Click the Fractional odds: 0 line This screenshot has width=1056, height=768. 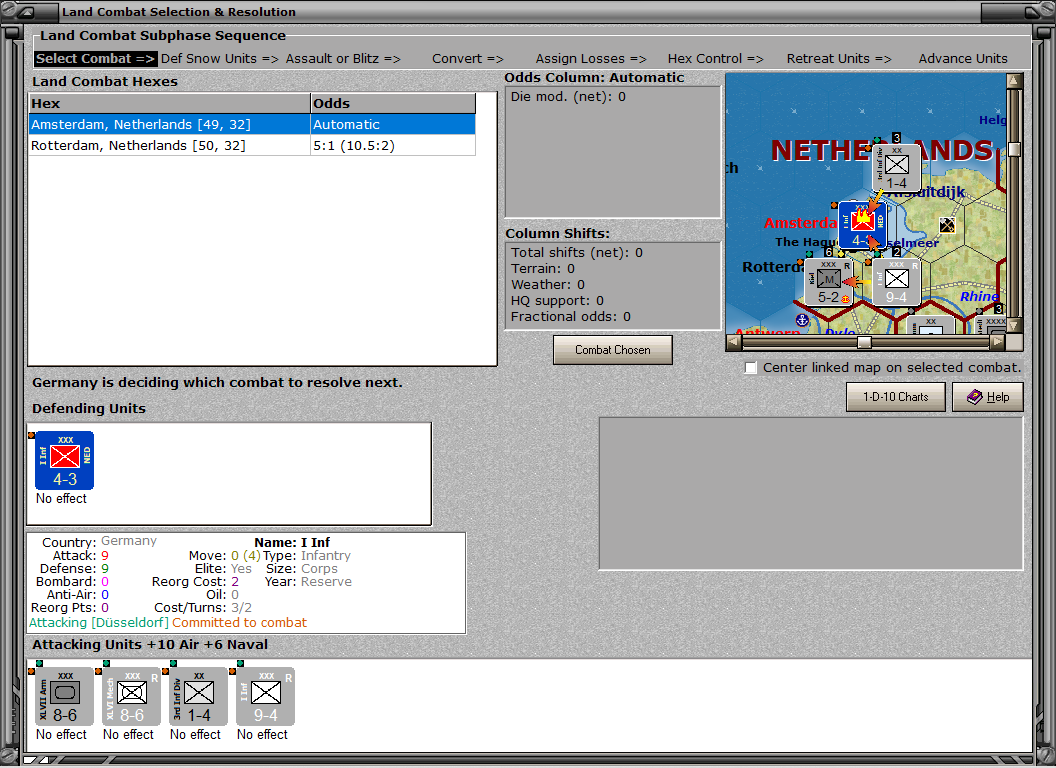pos(570,317)
